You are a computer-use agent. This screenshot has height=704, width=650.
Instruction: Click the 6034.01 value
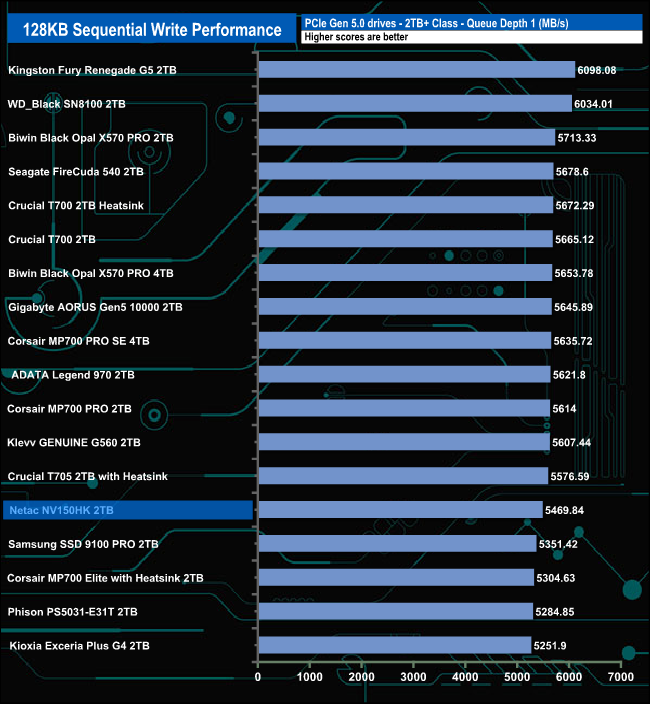(x=593, y=104)
